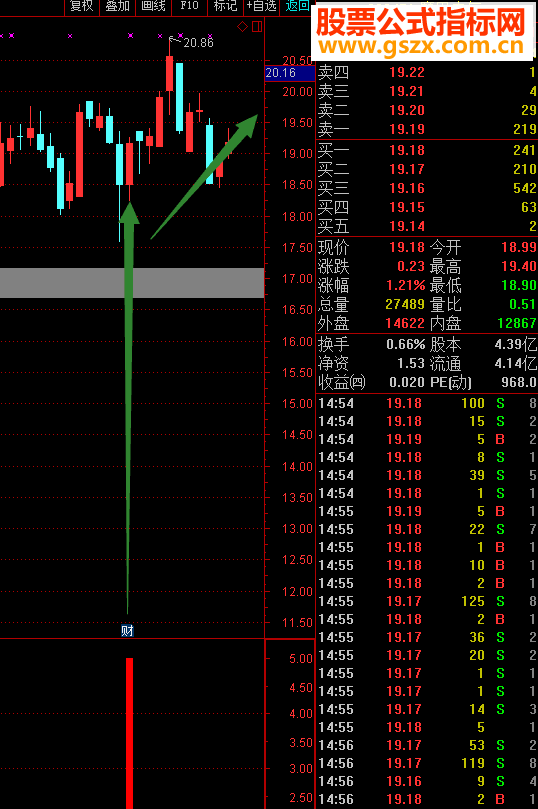Click the 现价 19.18 current price value
Viewport: 538px width, 809px height.
click(406, 248)
